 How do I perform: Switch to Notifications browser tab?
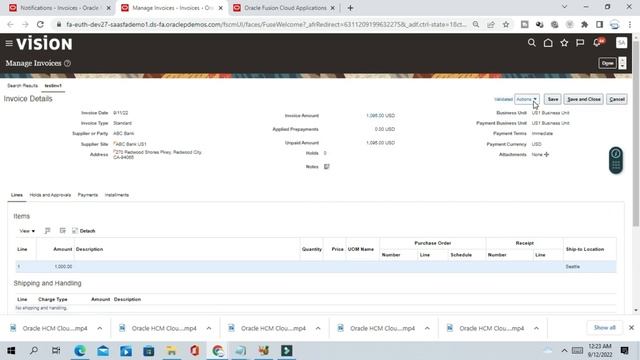pyautogui.click(x=60, y=8)
